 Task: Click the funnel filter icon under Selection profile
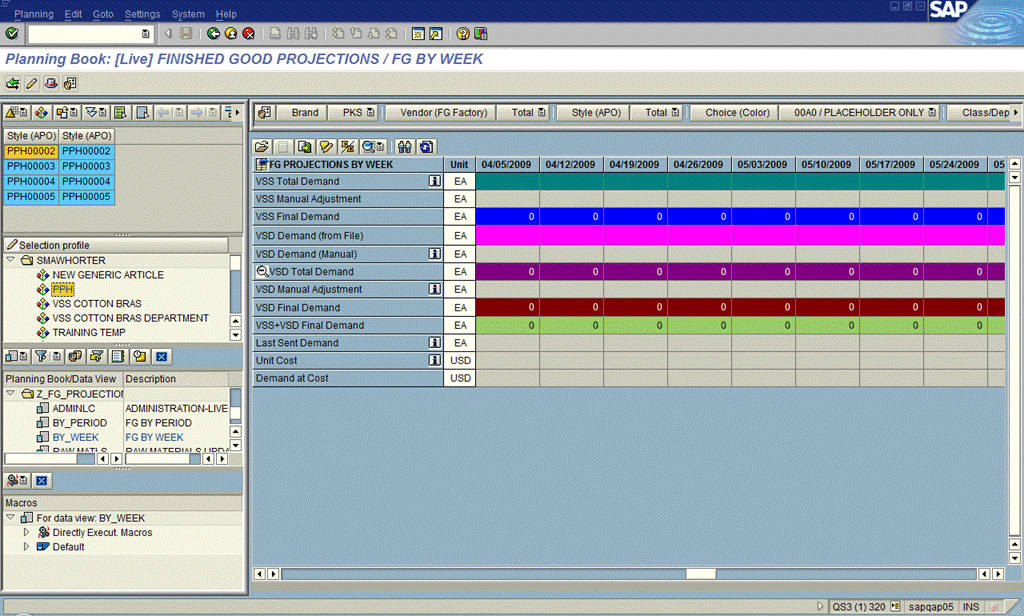pos(41,356)
